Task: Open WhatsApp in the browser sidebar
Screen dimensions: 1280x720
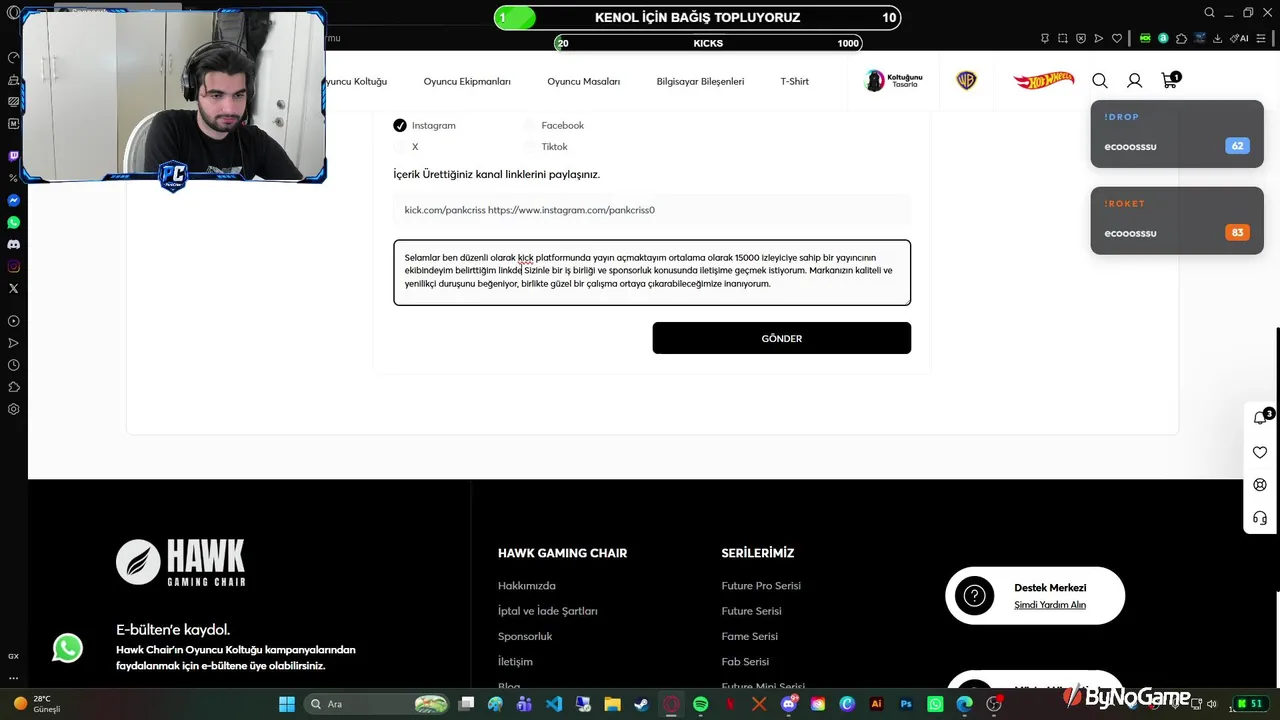Action: coord(13,222)
